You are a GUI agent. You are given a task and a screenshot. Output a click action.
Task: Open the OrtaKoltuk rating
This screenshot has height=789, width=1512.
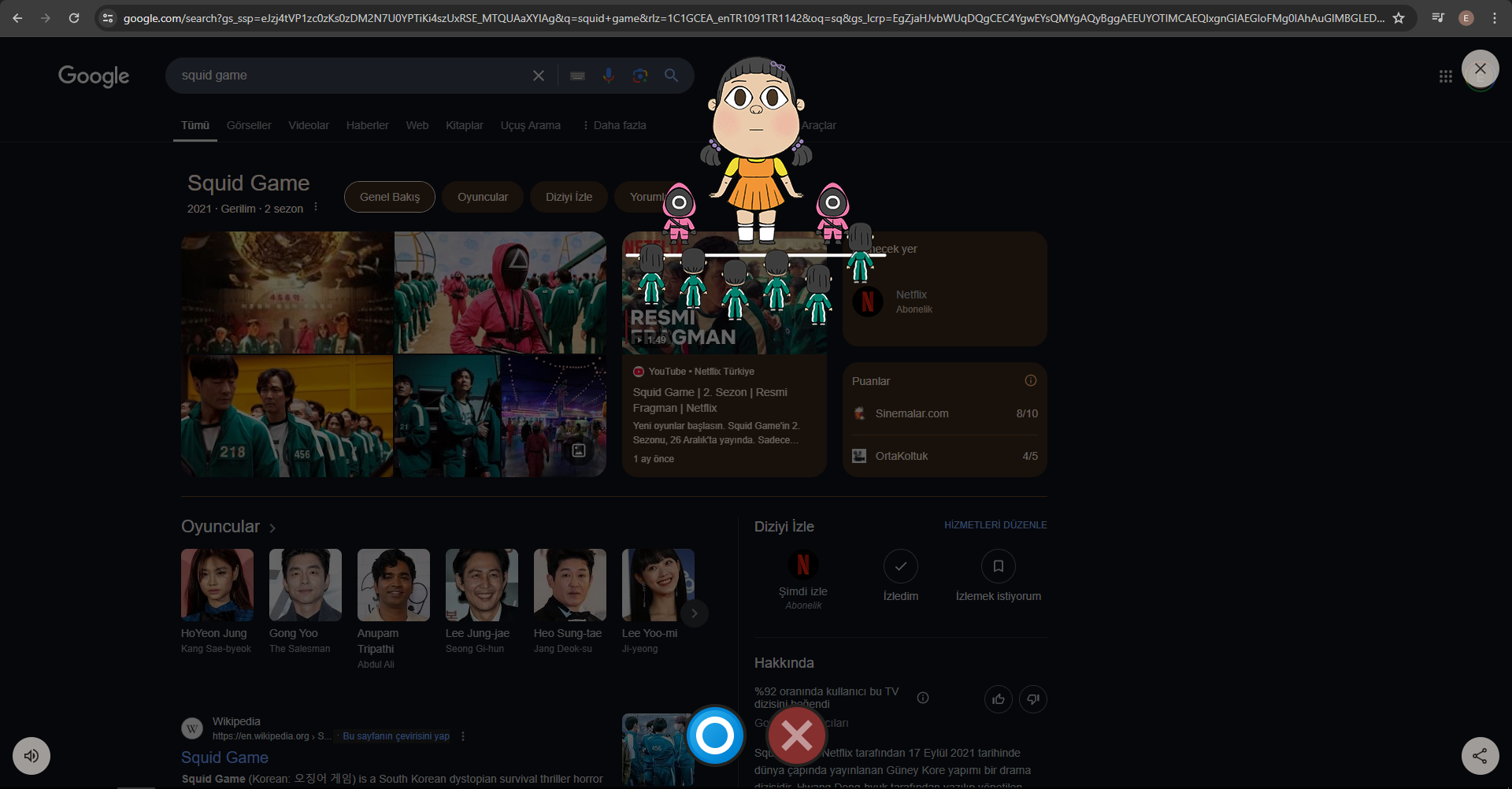coord(945,456)
